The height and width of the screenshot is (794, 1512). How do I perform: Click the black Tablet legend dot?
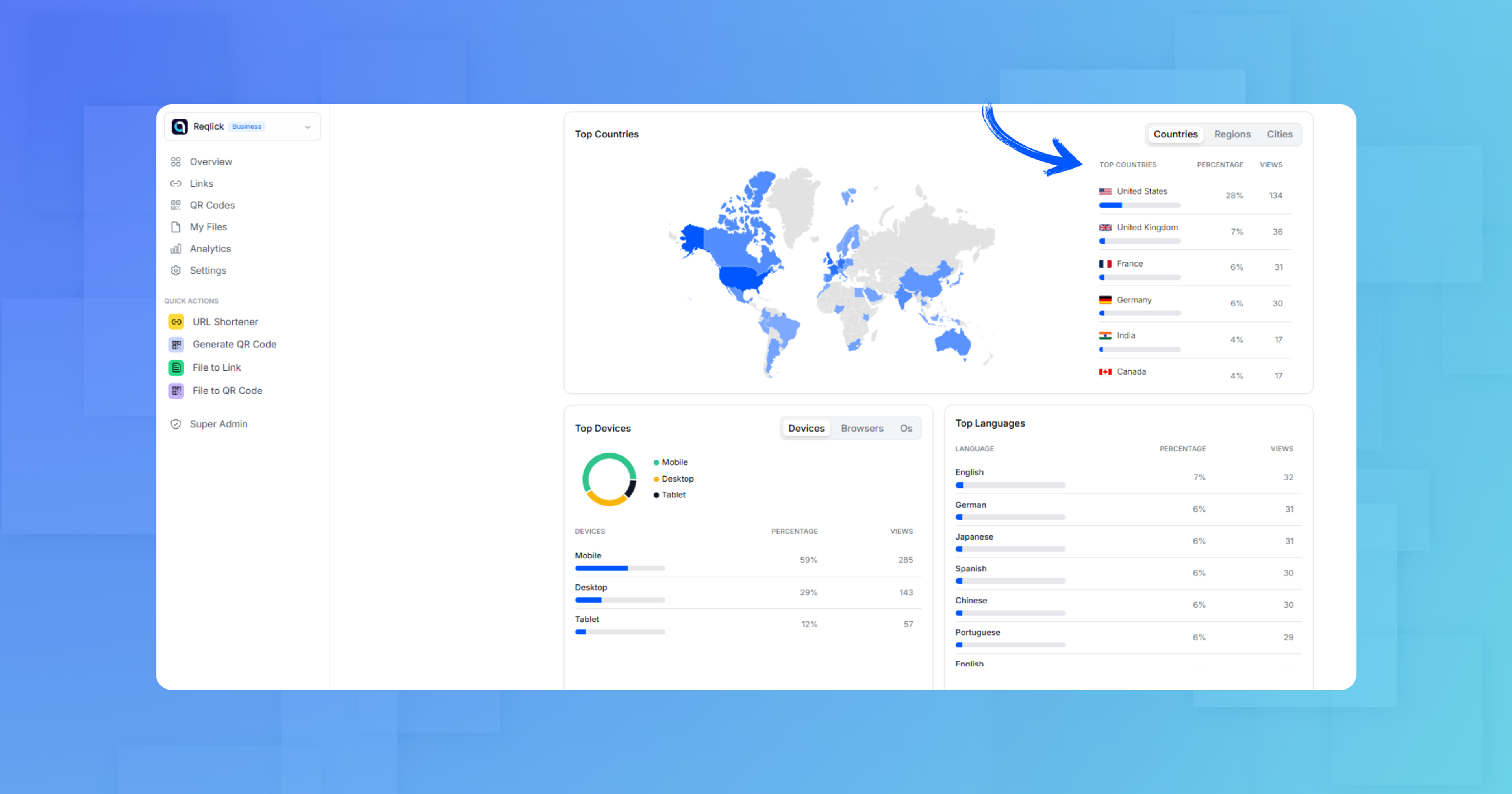656,495
